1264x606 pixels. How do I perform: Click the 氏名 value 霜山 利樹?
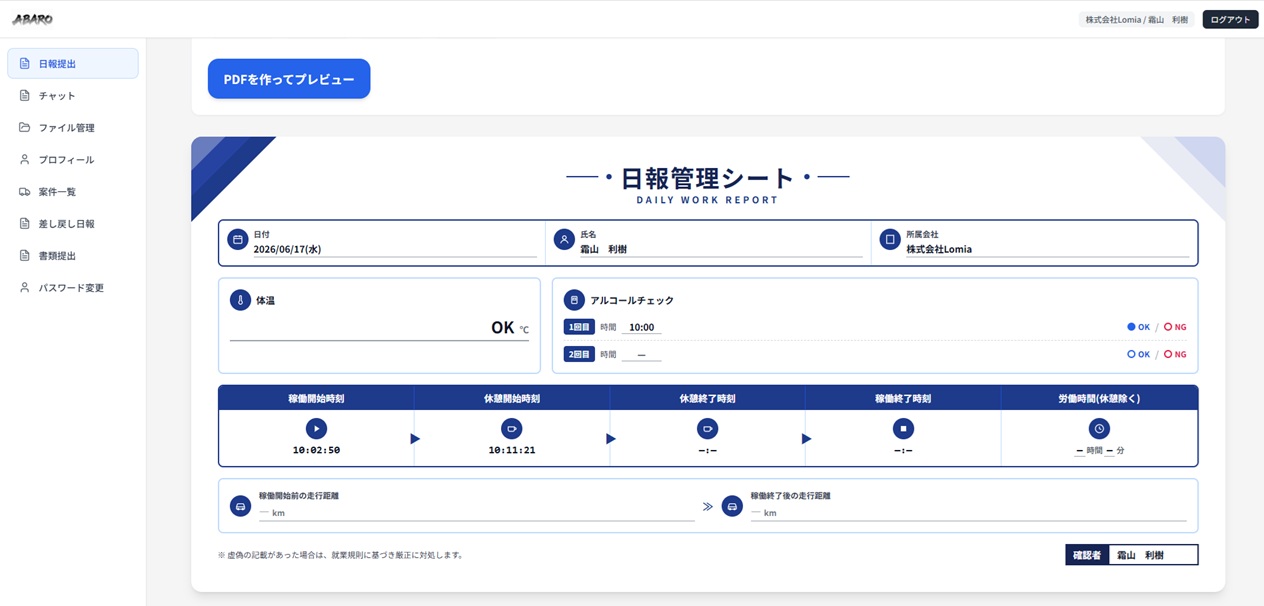click(x=603, y=249)
